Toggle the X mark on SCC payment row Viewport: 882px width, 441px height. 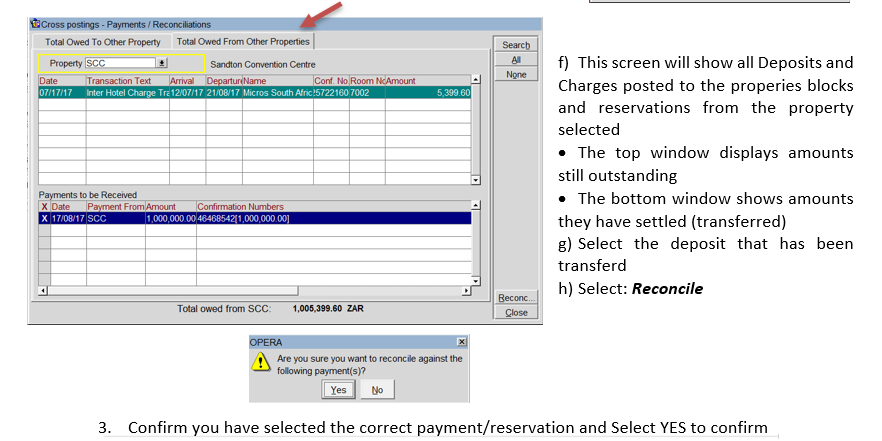44,218
